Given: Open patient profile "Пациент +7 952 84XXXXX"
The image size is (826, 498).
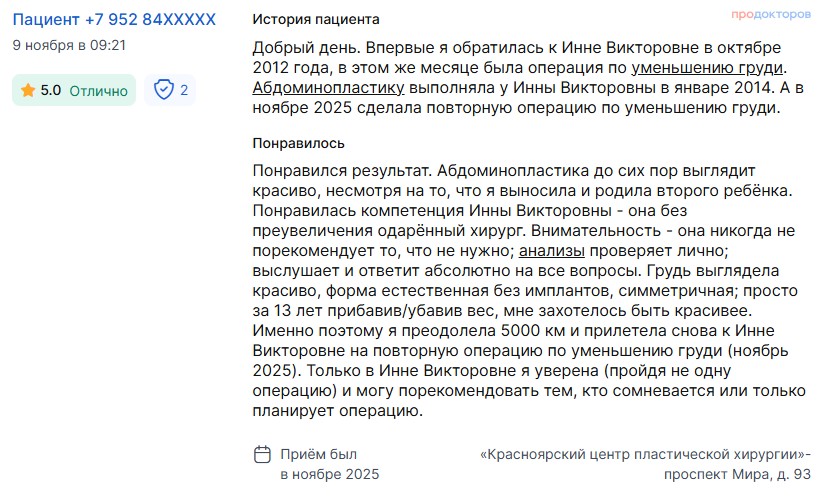Looking at the screenshot, I should (112, 20).
